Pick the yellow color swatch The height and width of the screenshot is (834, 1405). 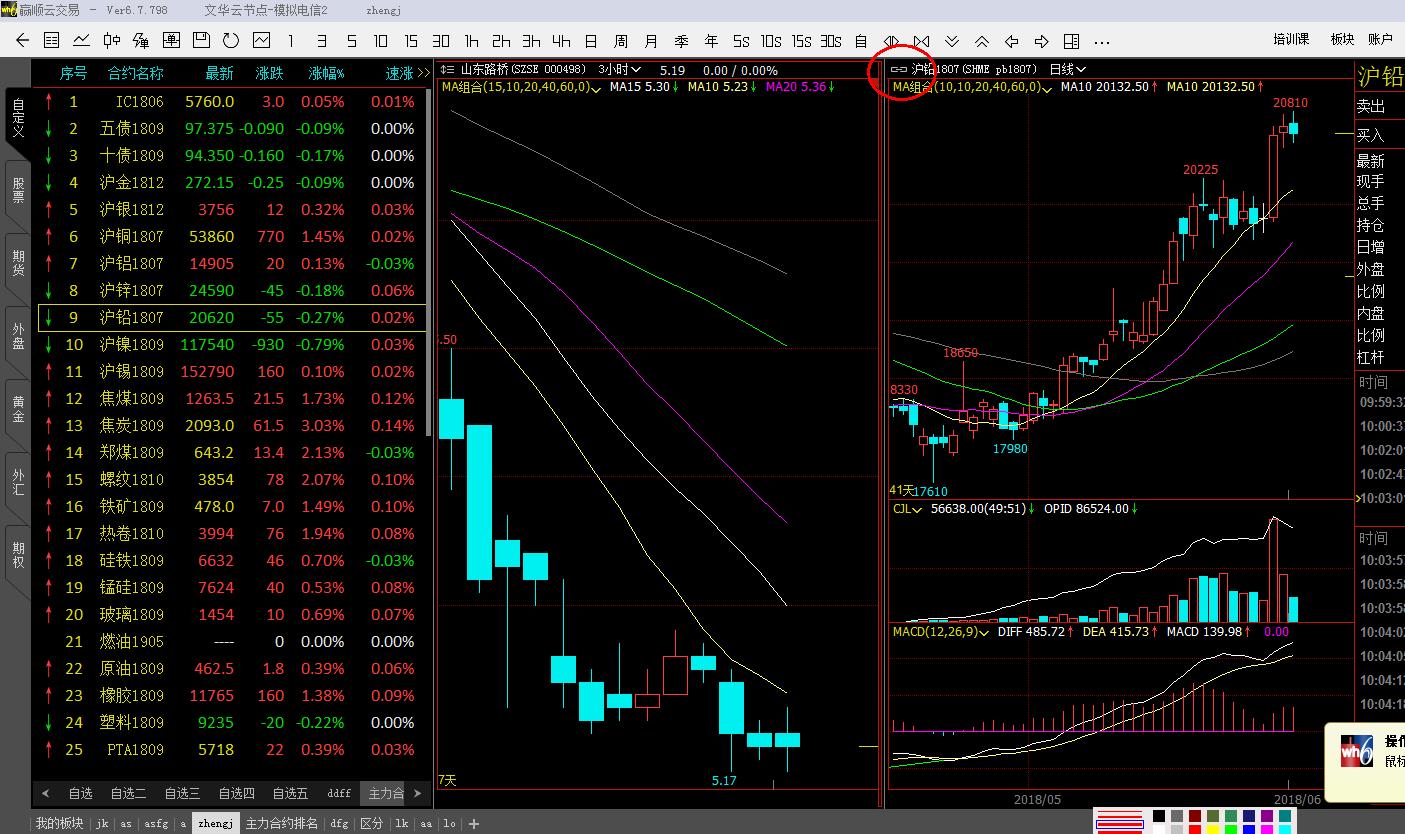(1212, 829)
